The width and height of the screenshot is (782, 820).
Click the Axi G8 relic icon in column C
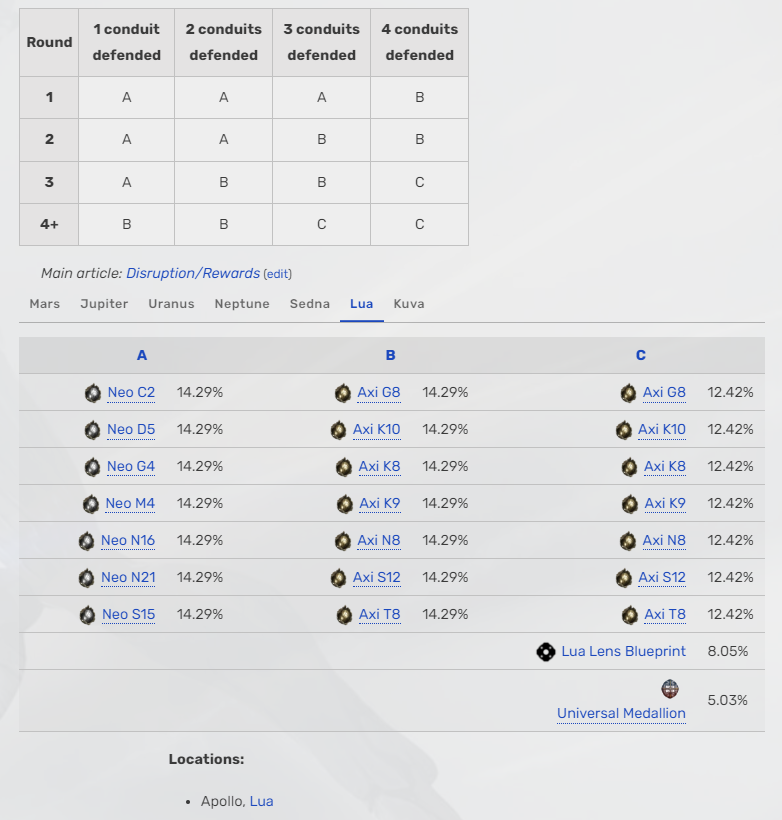click(628, 393)
